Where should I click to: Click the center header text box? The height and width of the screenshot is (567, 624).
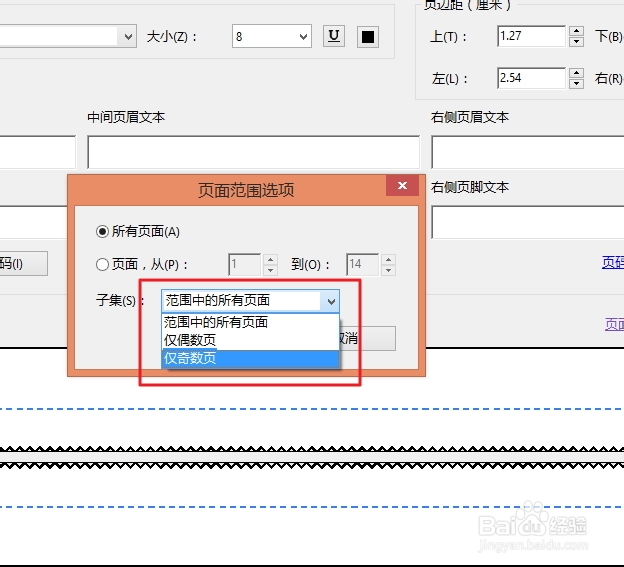click(254, 152)
